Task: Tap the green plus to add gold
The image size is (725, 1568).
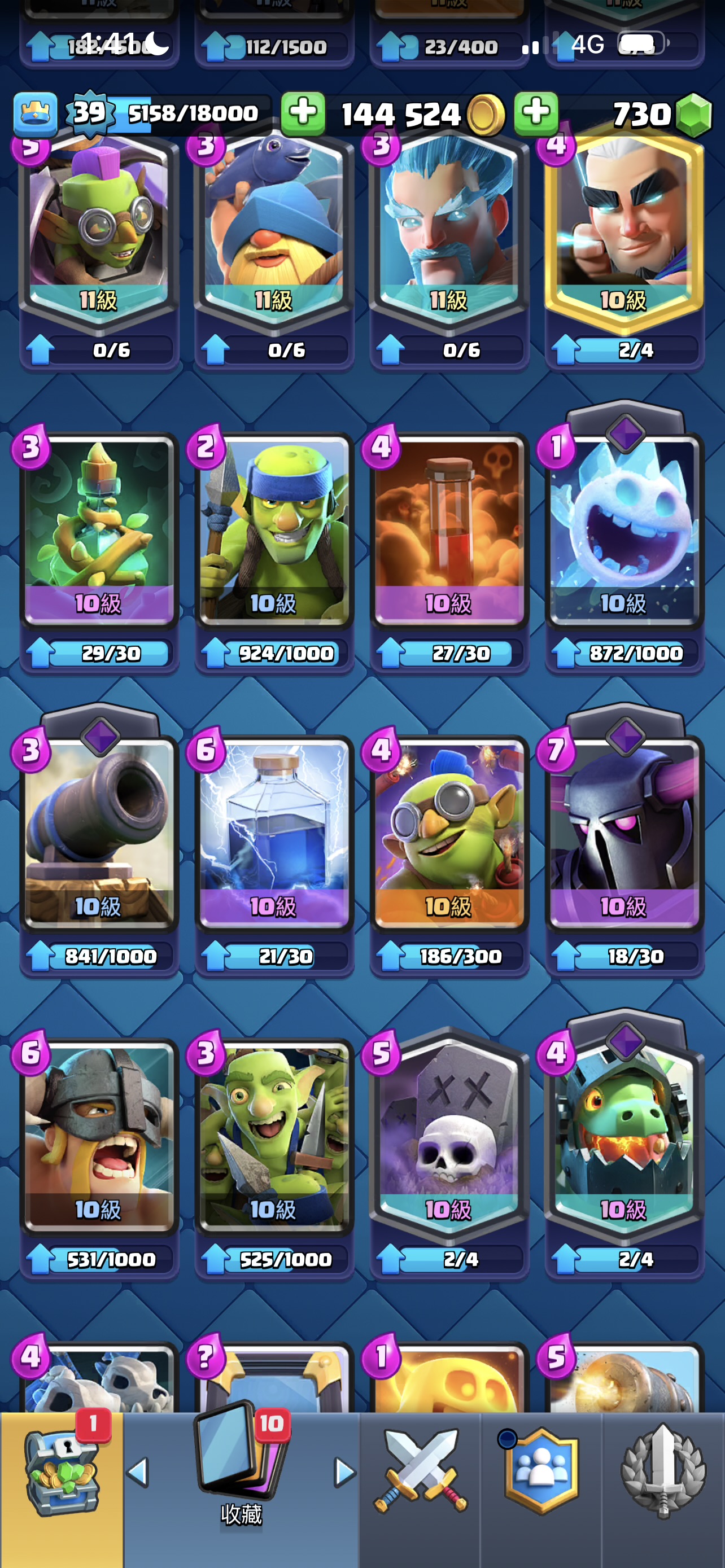Action: [x=303, y=114]
